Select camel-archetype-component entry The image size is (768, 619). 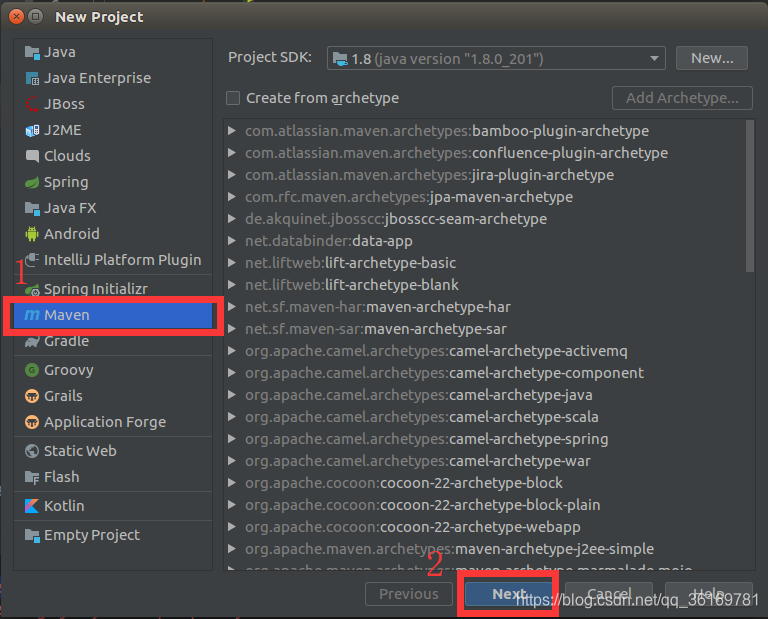444,373
